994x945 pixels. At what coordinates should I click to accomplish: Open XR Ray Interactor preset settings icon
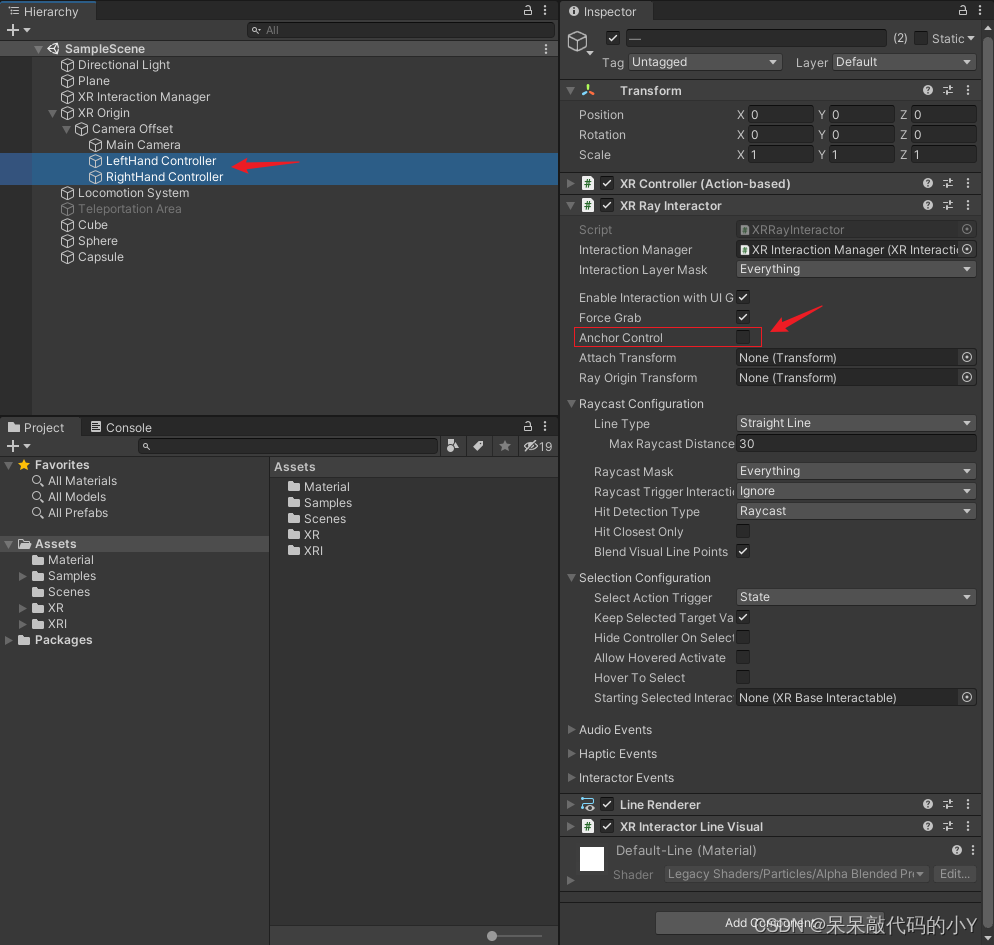(946, 205)
